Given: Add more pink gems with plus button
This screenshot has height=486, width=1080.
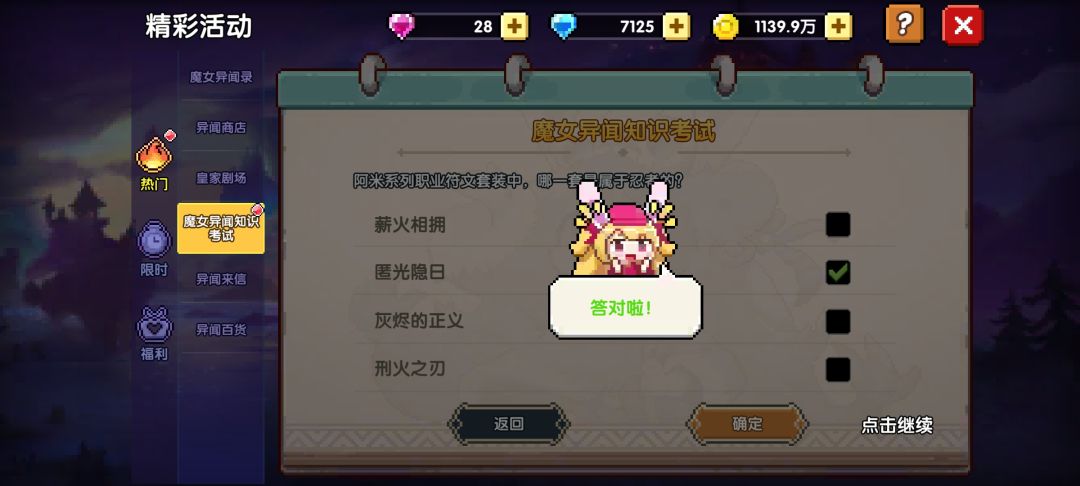Looking at the screenshot, I should tap(514, 26).
